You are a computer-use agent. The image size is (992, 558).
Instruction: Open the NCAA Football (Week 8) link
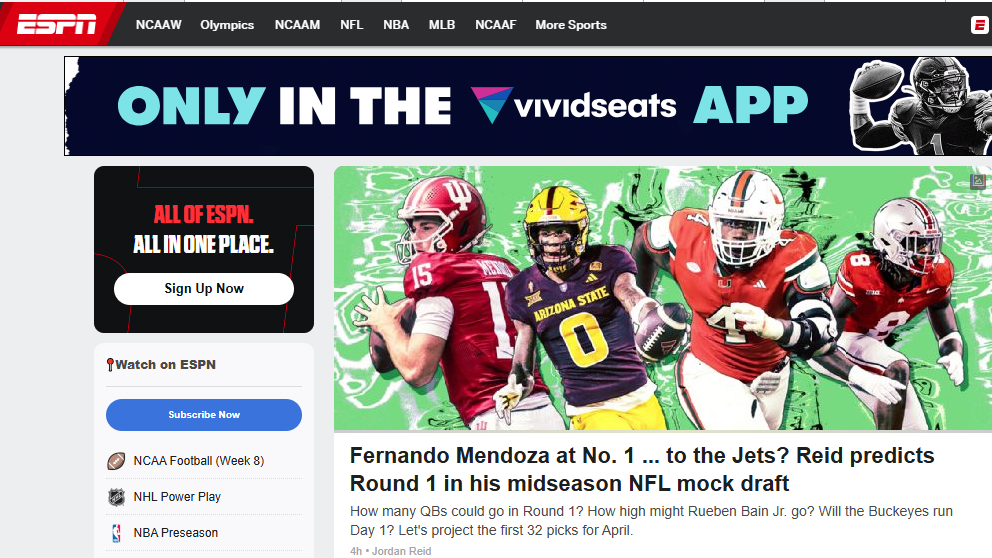tap(199, 461)
